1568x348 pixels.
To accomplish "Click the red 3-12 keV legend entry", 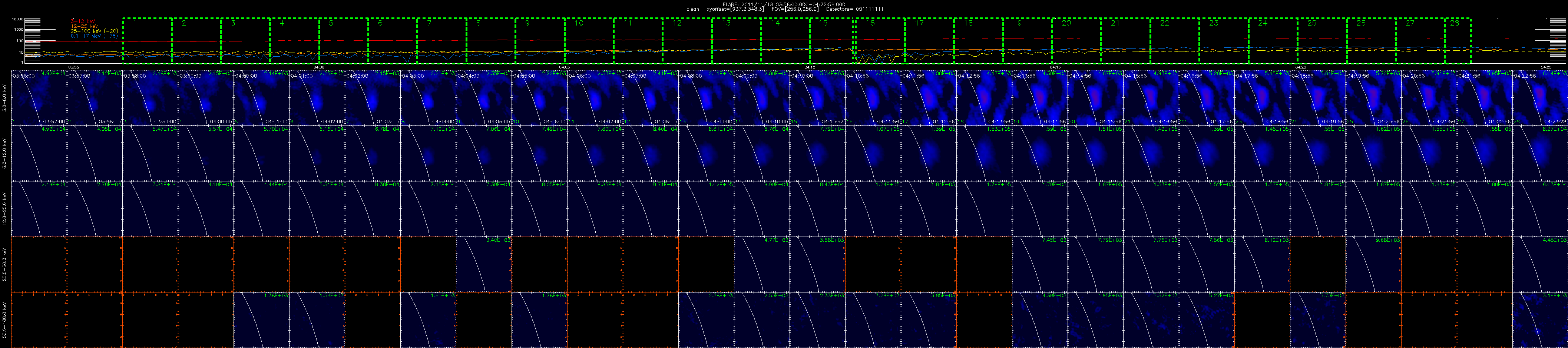I will click(x=83, y=21).
